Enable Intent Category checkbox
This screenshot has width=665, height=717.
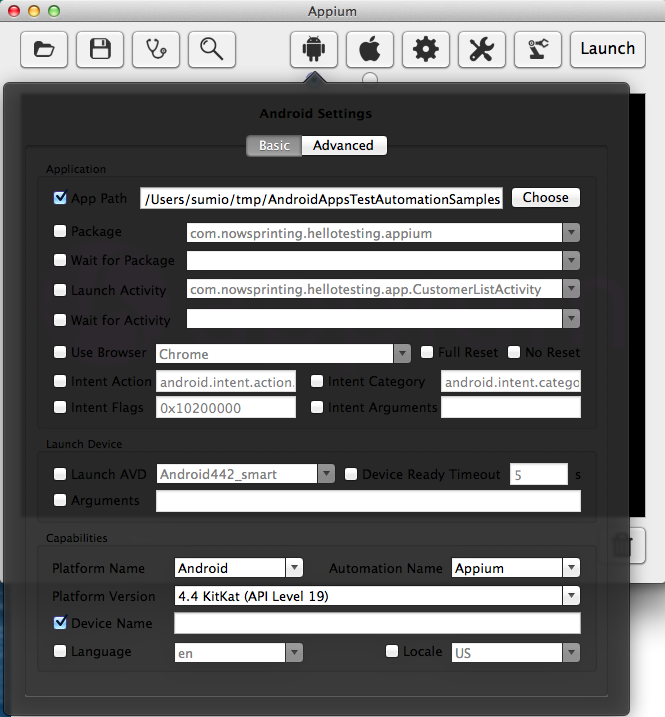click(x=317, y=381)
